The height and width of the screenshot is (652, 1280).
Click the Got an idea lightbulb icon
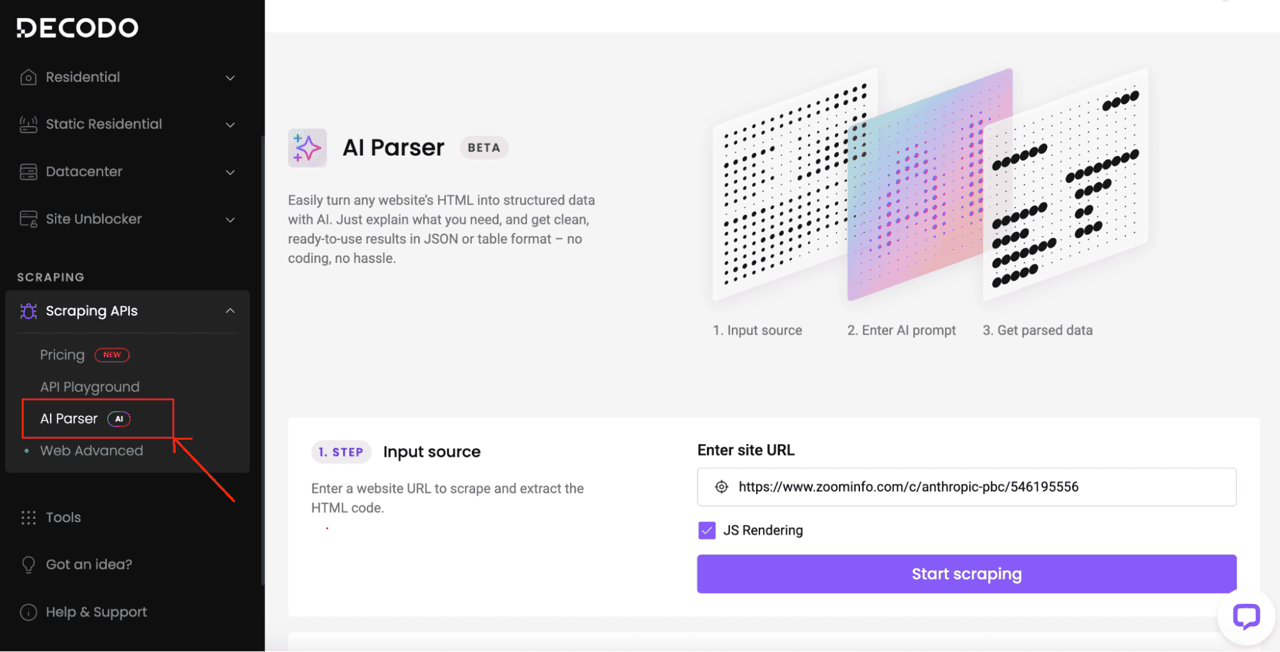[28, 565]
